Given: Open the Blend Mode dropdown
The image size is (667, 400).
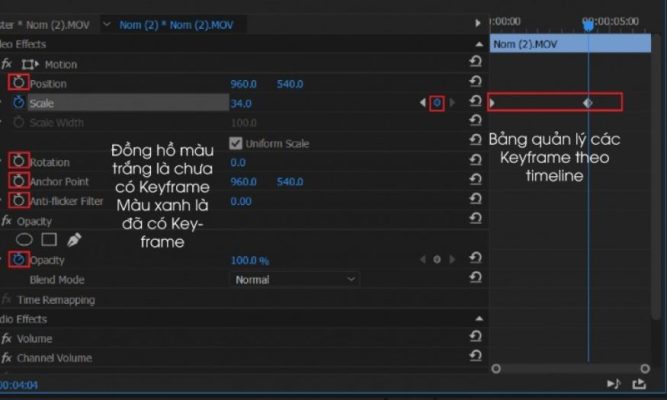Looking at the screenshot, I should pyautogui.click(x=294, y=280).
